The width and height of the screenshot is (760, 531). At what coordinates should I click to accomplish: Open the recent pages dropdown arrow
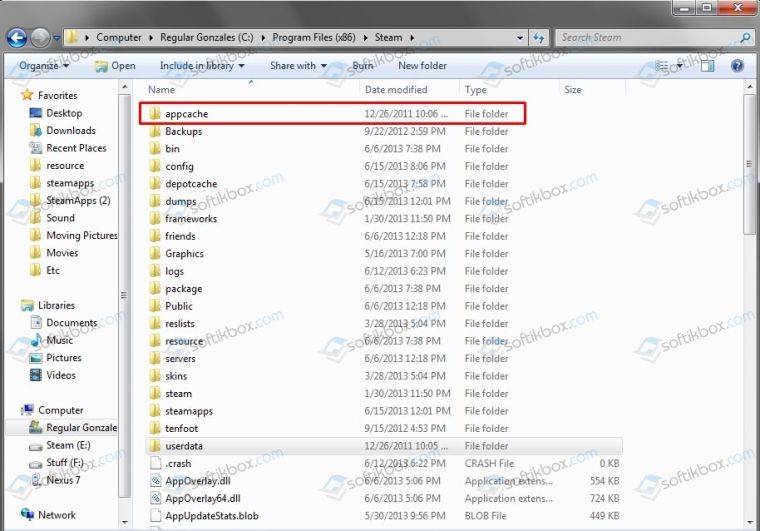[x=57, y=38]
